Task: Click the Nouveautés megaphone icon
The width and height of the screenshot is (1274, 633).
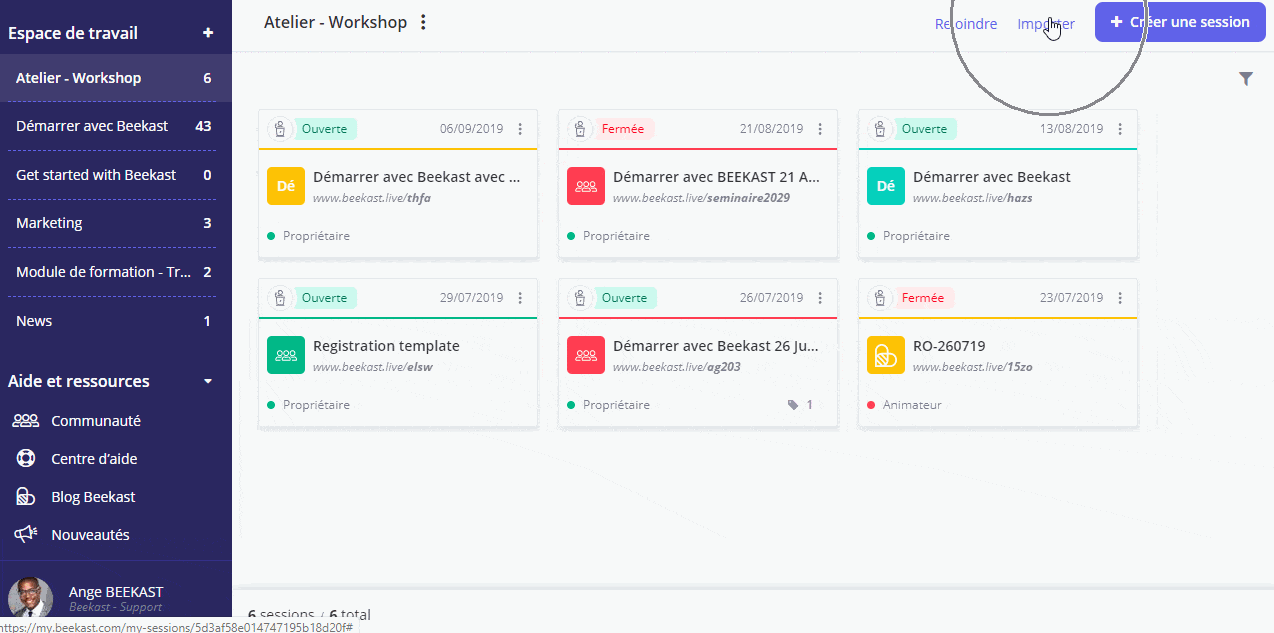Action: click(x=26, y=535)
